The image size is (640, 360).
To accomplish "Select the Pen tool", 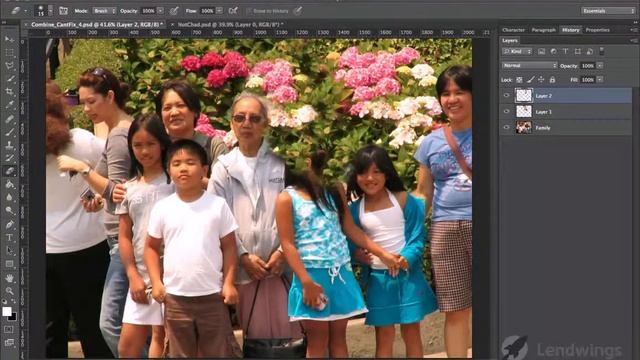I will [9, 224].
